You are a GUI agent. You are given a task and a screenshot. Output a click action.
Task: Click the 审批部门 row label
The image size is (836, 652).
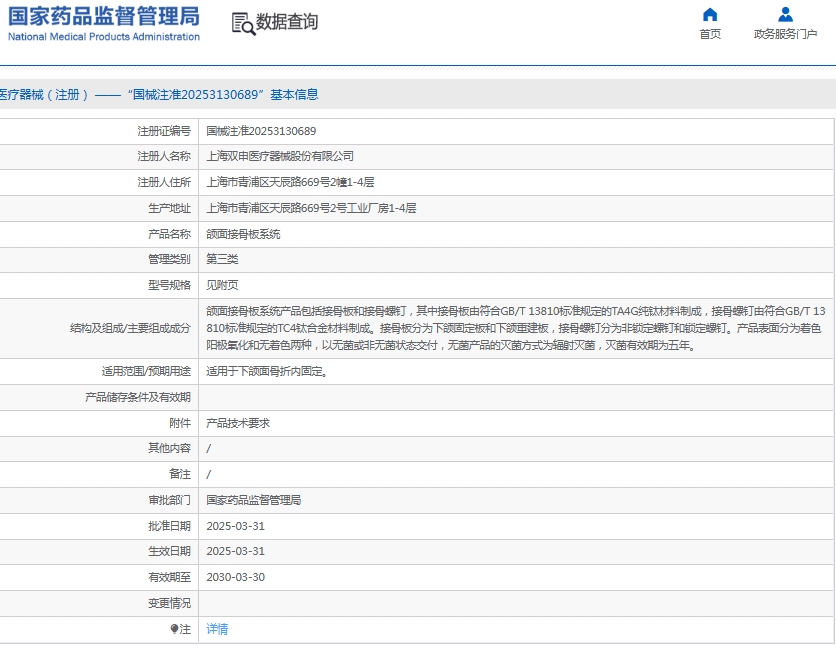point(170,500)
